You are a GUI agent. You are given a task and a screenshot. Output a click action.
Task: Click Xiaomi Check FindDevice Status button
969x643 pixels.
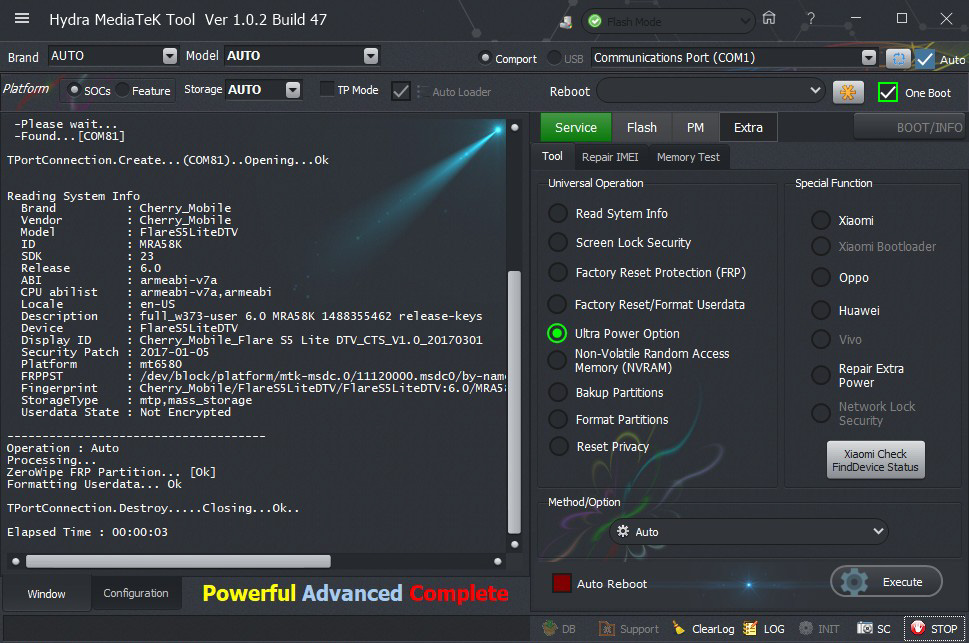click(x=875, y=460)
